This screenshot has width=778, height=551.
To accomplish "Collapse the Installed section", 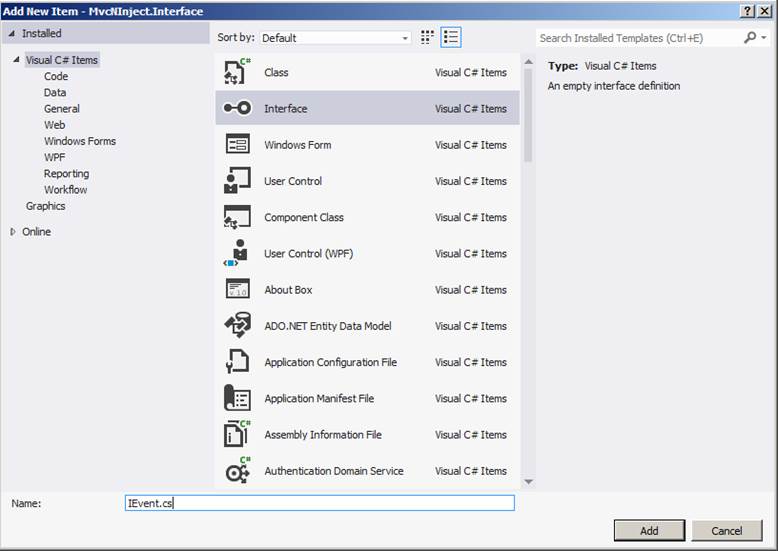I will [12, 33].
